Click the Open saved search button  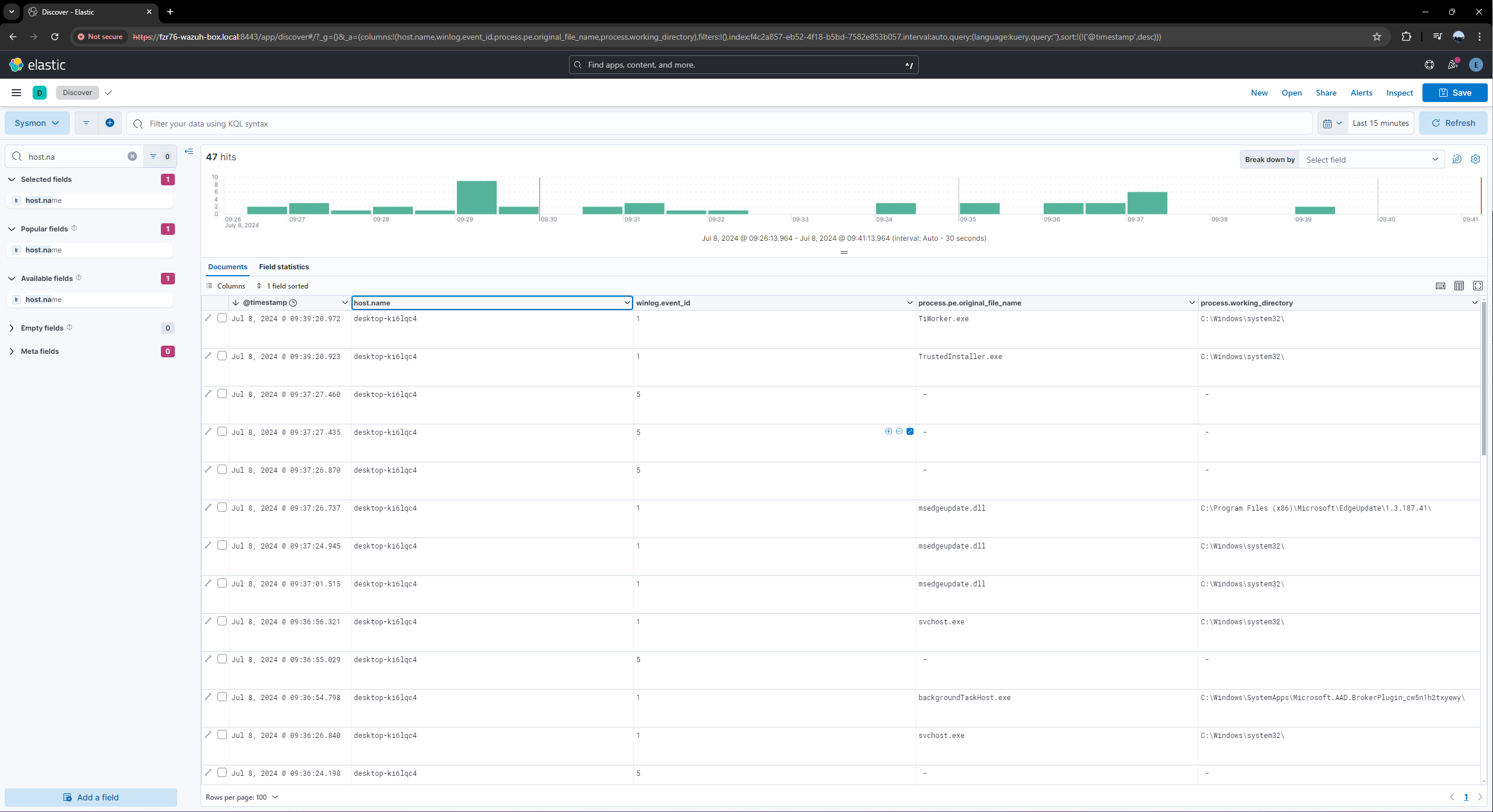click(1292, 92)
